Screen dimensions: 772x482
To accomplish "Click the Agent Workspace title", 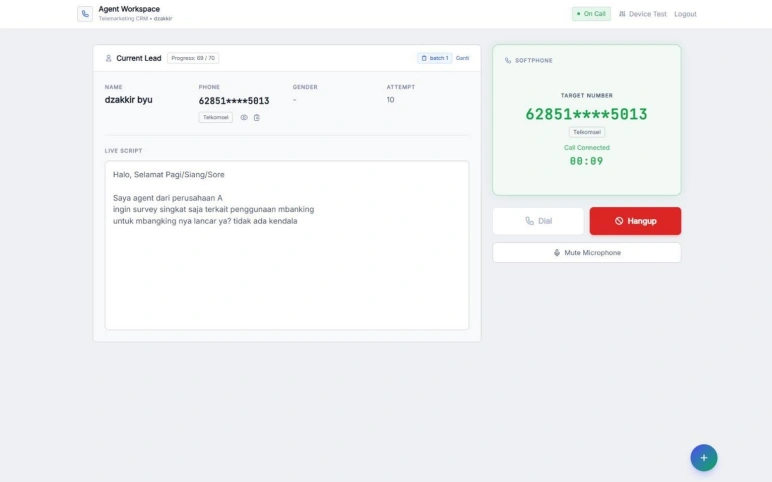I will pyautogui.click(x=129, y=9).
